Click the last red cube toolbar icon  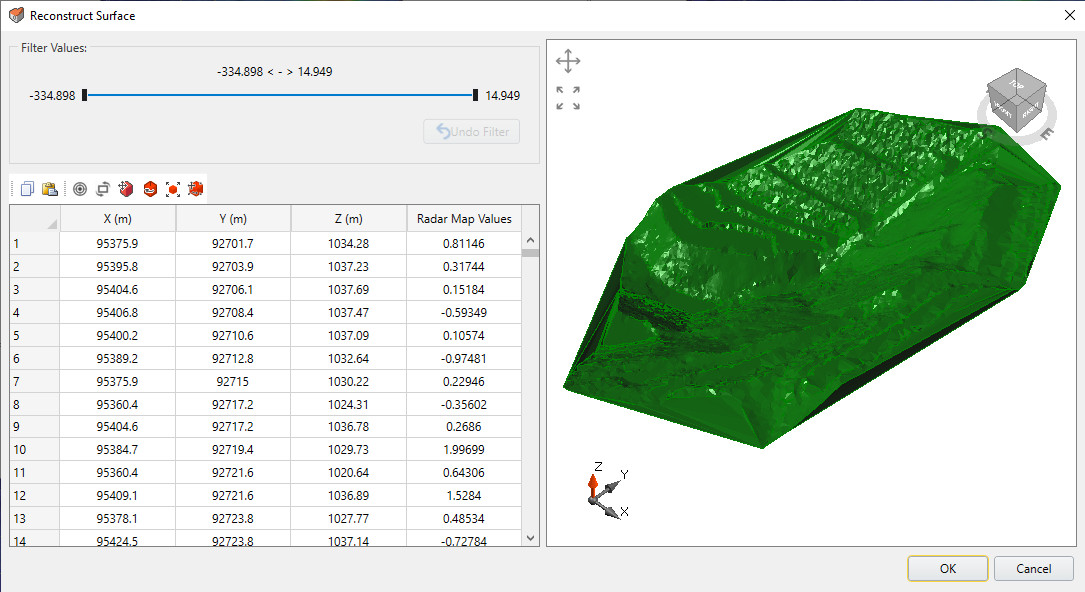click(x=196, y=189)
